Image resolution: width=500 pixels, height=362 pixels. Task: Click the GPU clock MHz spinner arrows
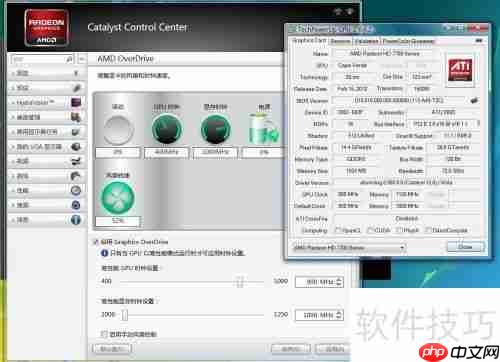(339, 282)
